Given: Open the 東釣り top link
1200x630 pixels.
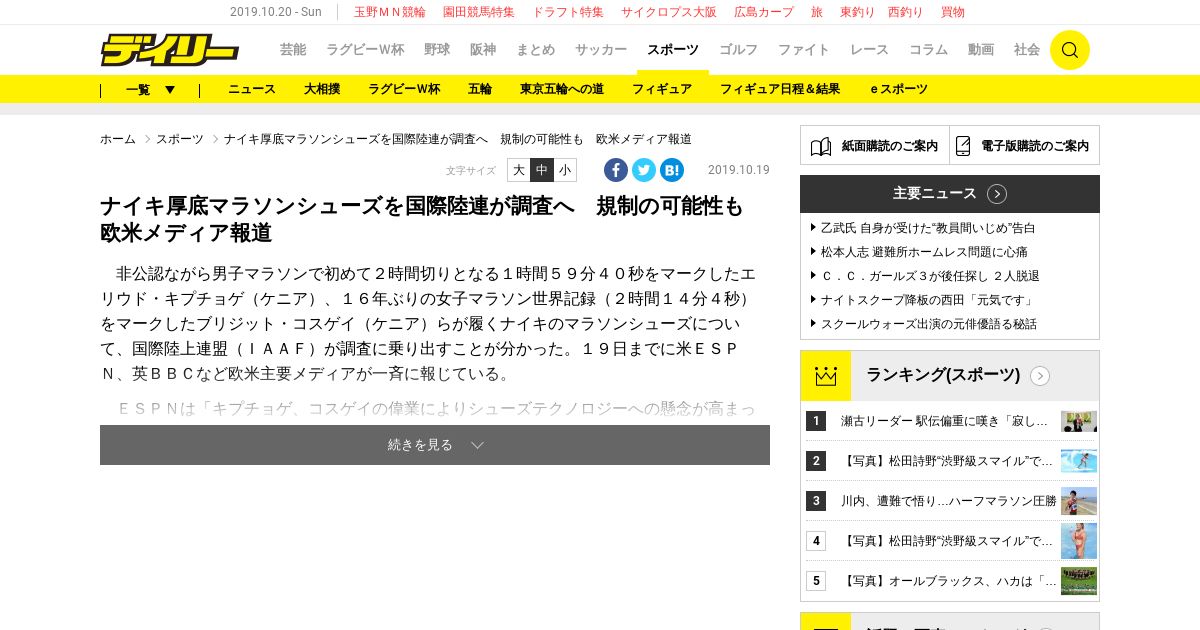Looking at the screenshot, I should 858,12.
